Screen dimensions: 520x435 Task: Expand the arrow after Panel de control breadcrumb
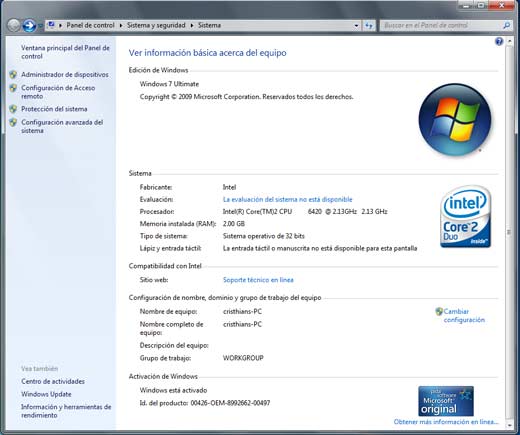[x=121, y=25]
